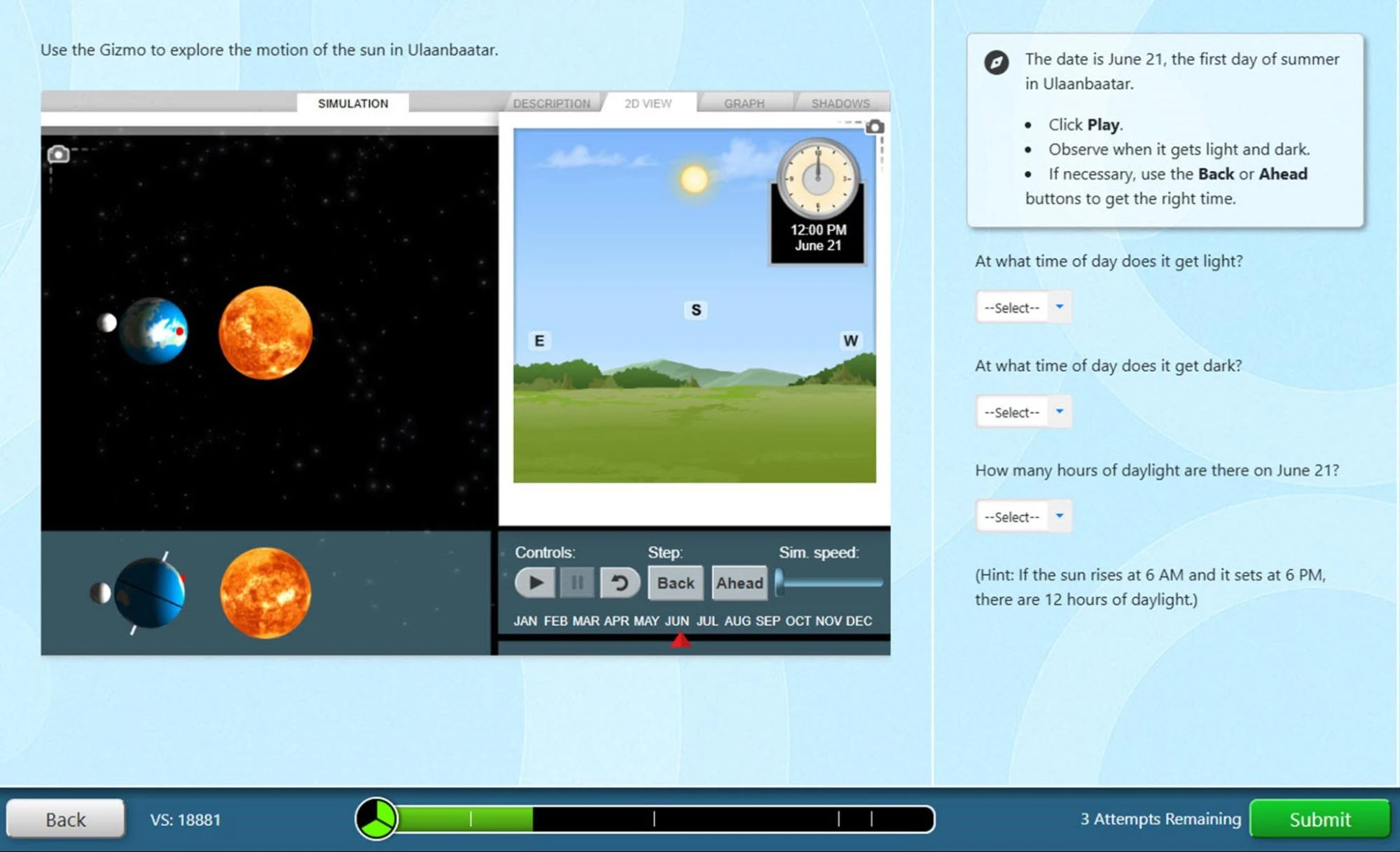Viewport: 1400px width, 852px height.
Task: Click the Sun in the top simulation view
Action: [265, 332]
